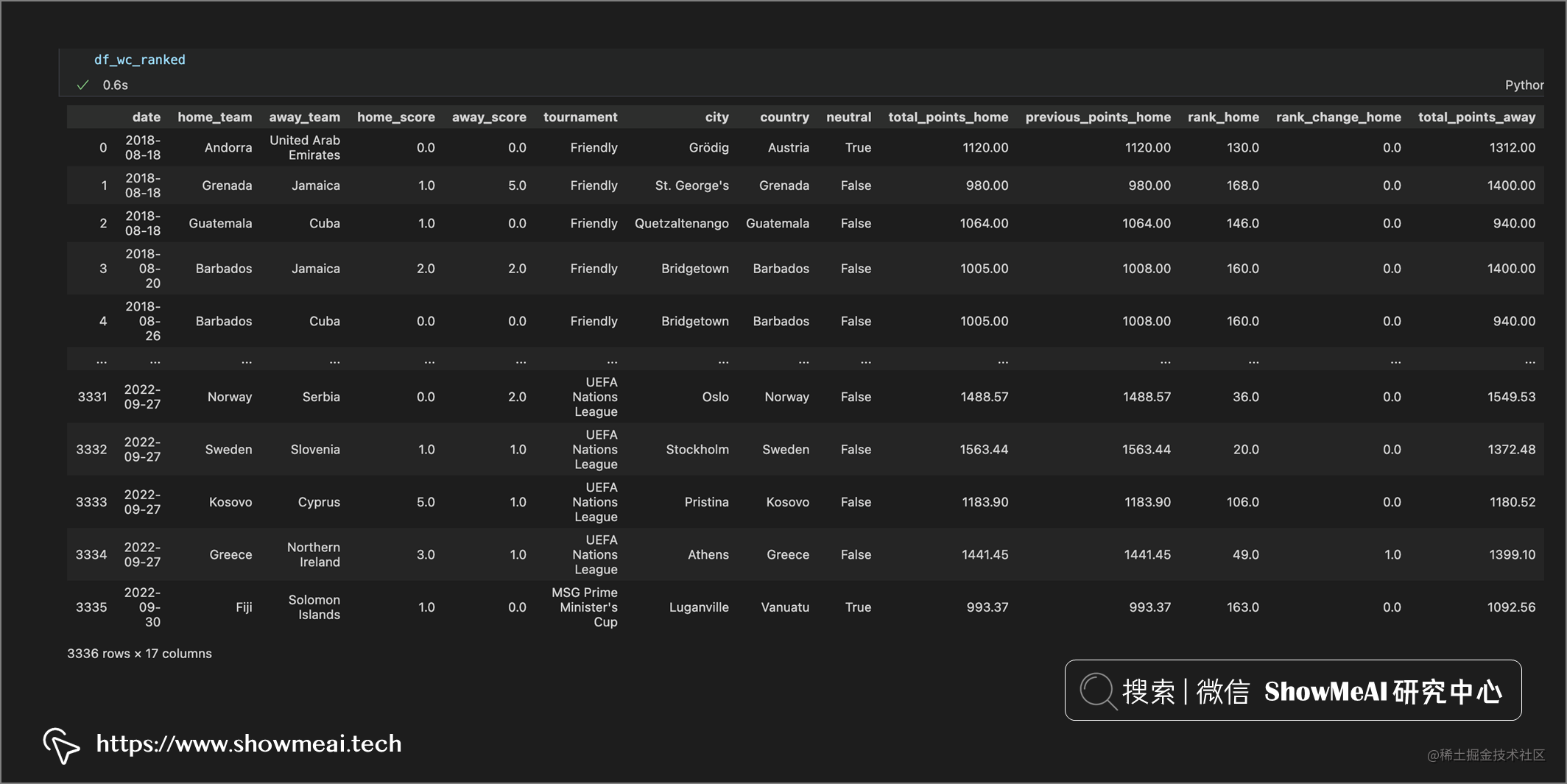The image size is (1567, 784).
Task: Select the neutral column header
Action: [849, 117]
